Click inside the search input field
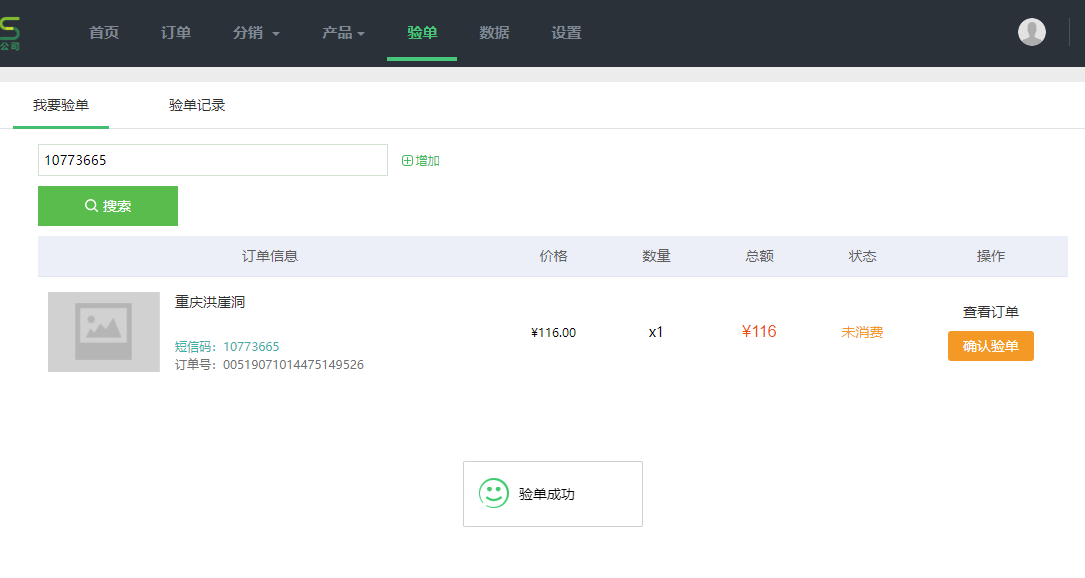This screenshot has width=1085, height=578. pyautogui.click(x=212, y=159)
